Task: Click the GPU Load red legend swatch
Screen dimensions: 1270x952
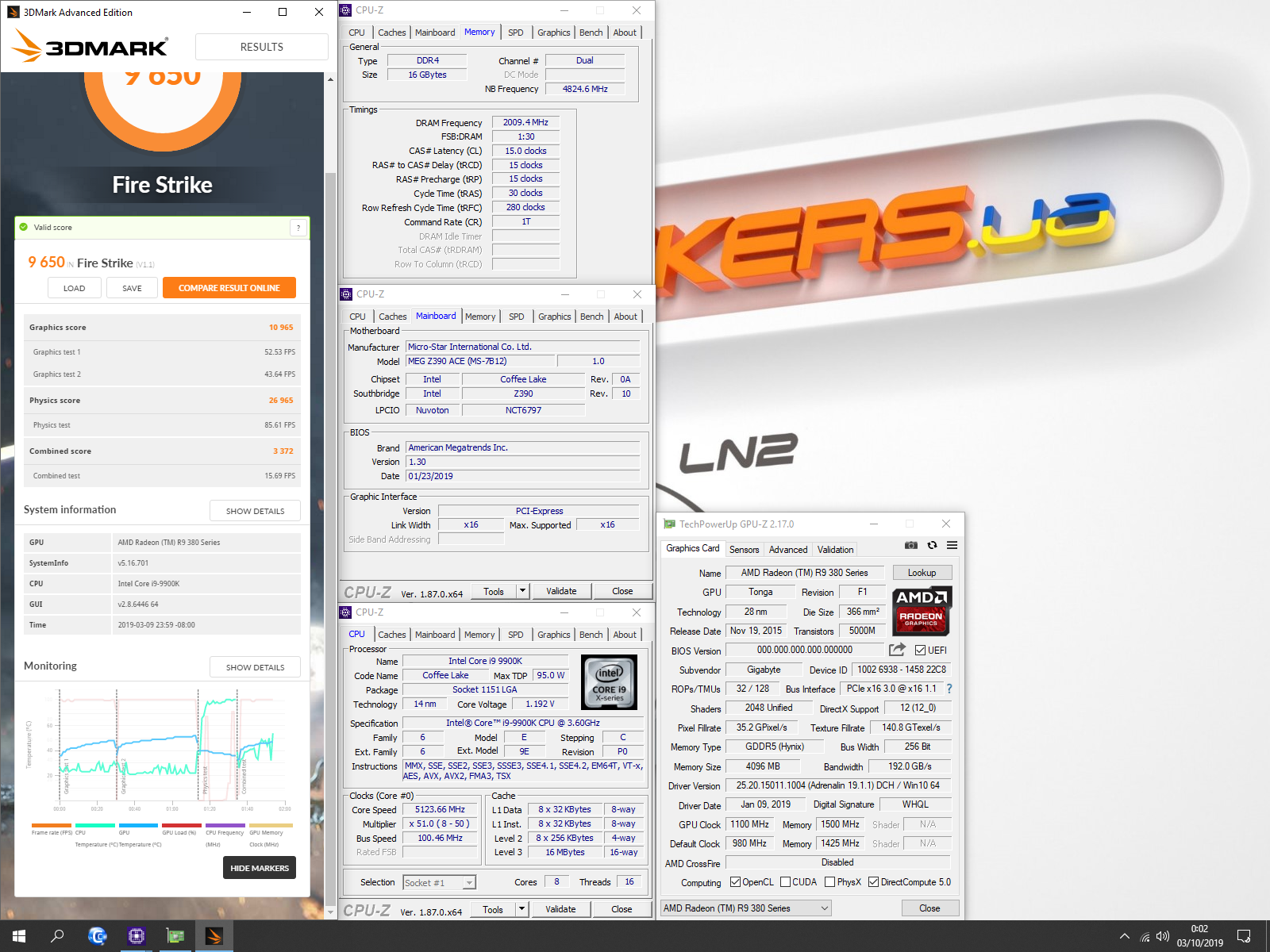Action: 182,826
